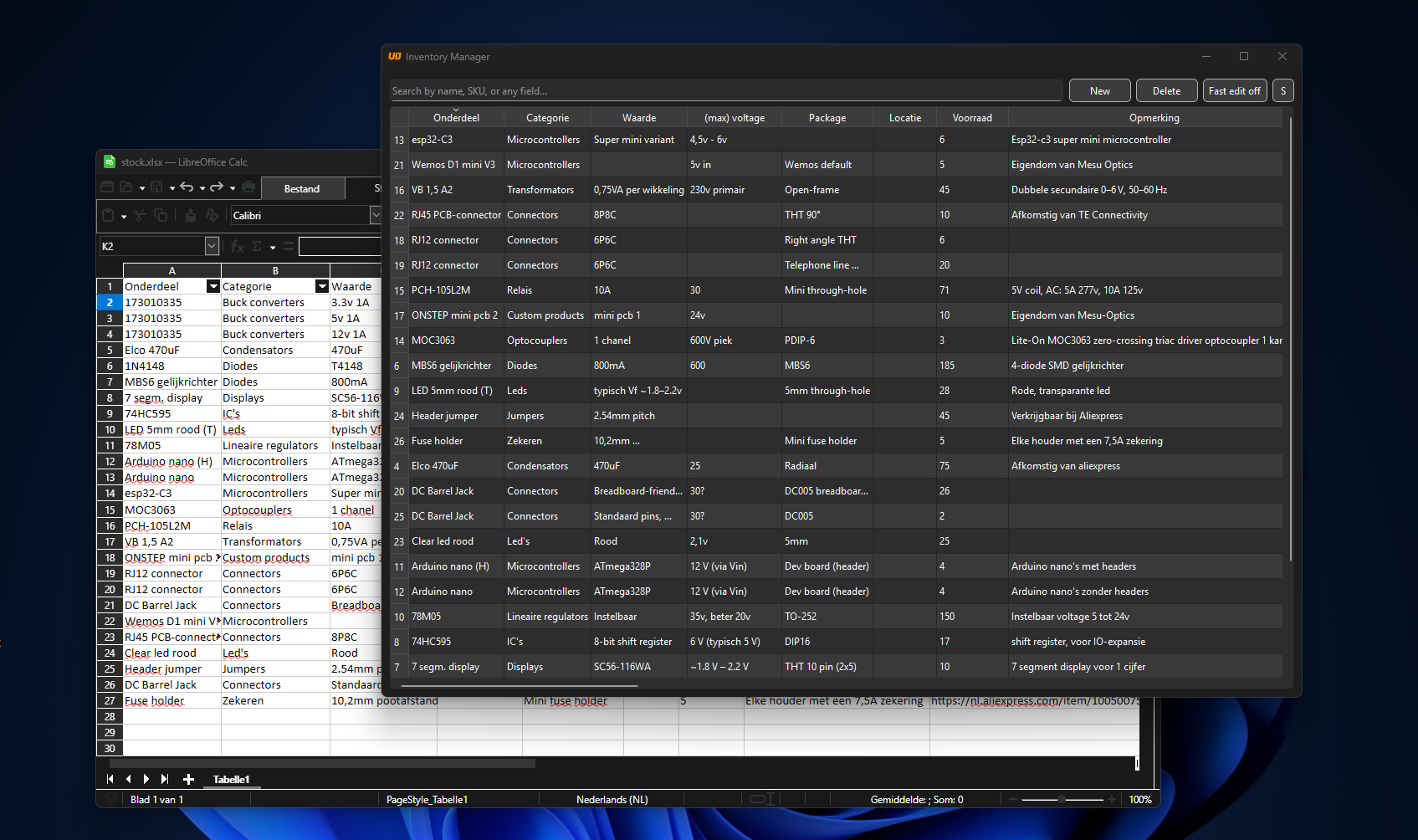Viewport: 1418px width, 840px height.
Task: Open the Function Wizard fx icon
Action: pos(238,246)
